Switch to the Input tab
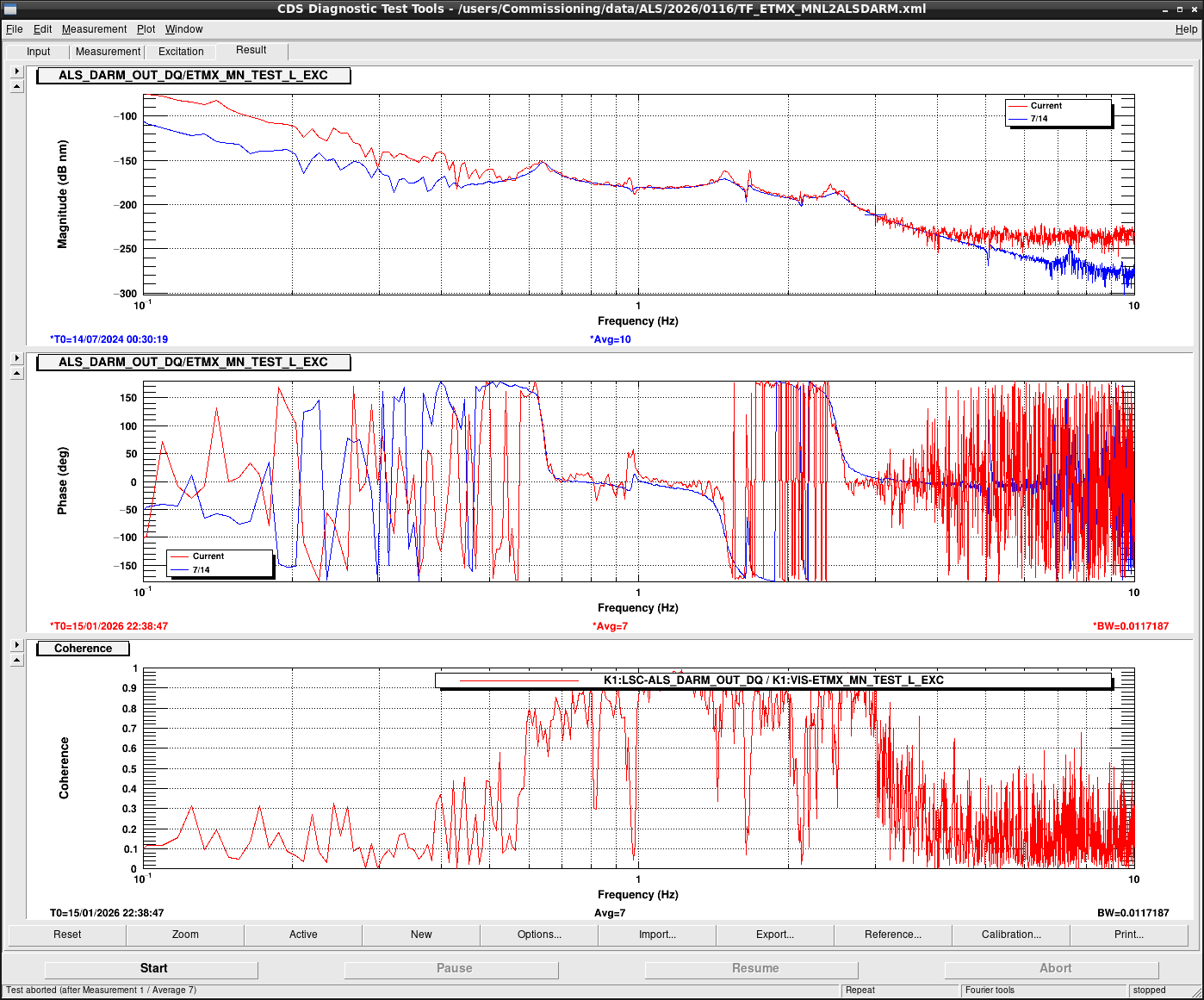The height and width of the screenshot is (1000, 1204). tap(39, 52)
